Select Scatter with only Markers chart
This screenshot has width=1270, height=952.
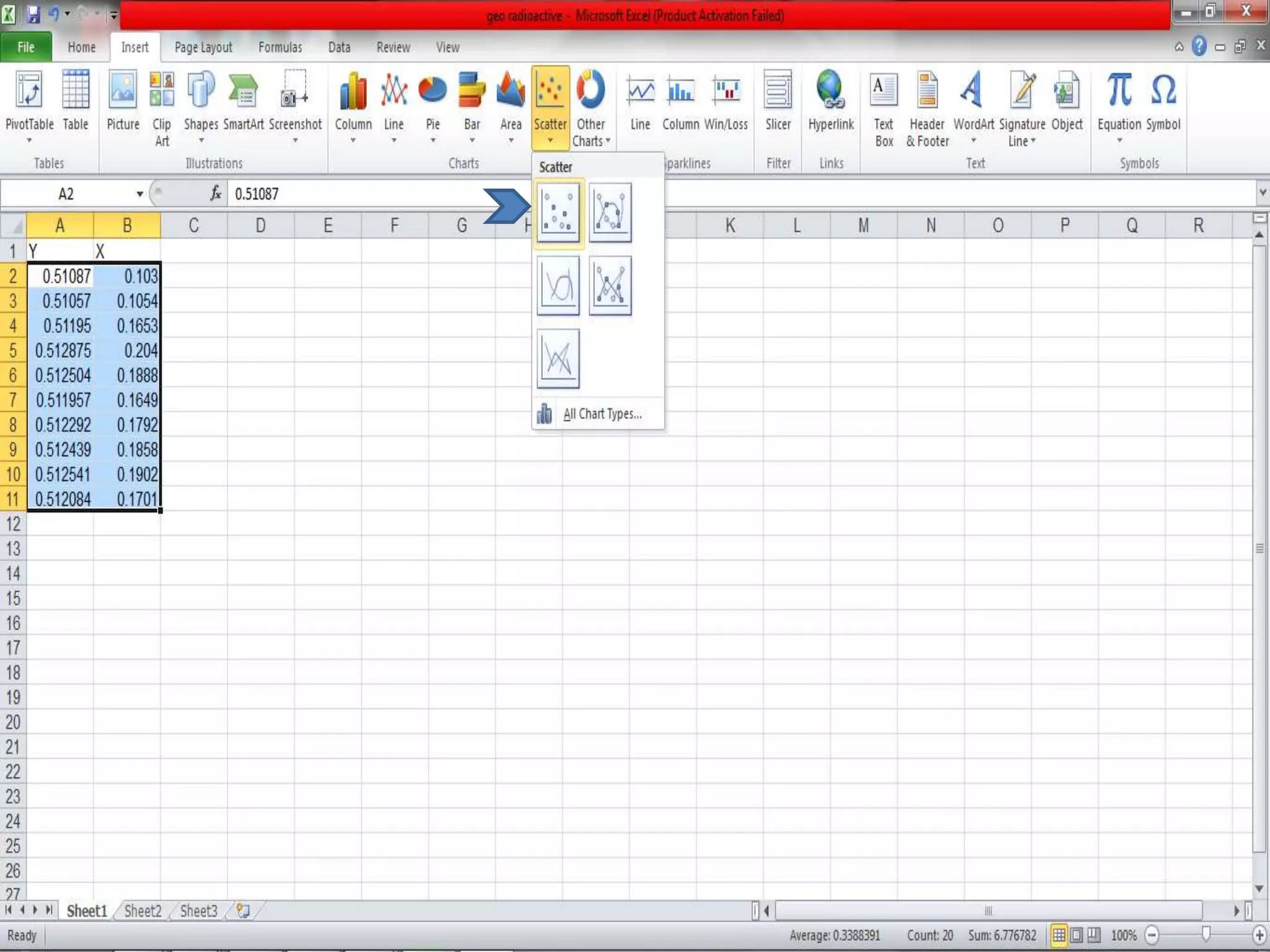click(558, 213)
